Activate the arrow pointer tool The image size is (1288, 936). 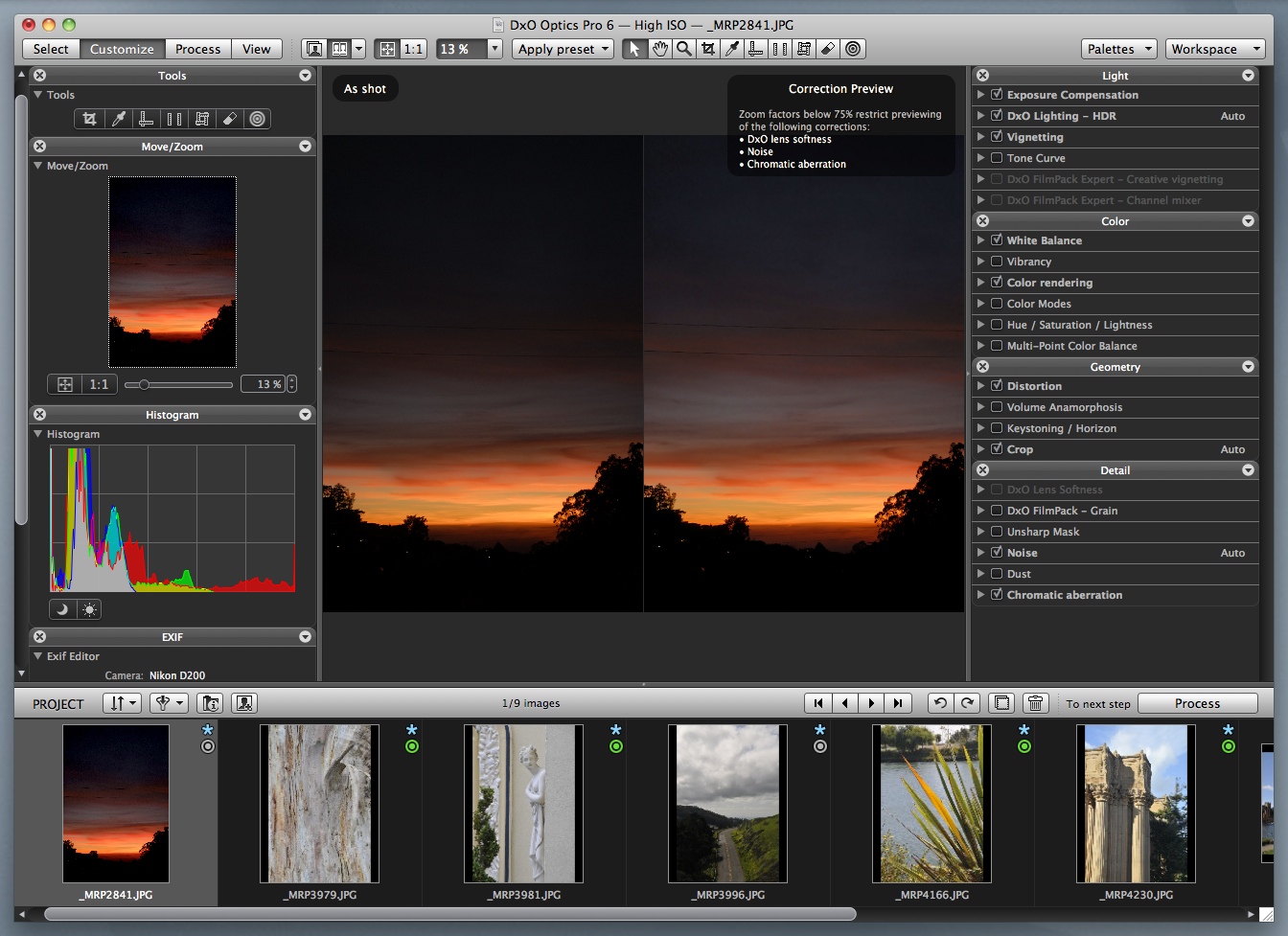tap(633, 49)
